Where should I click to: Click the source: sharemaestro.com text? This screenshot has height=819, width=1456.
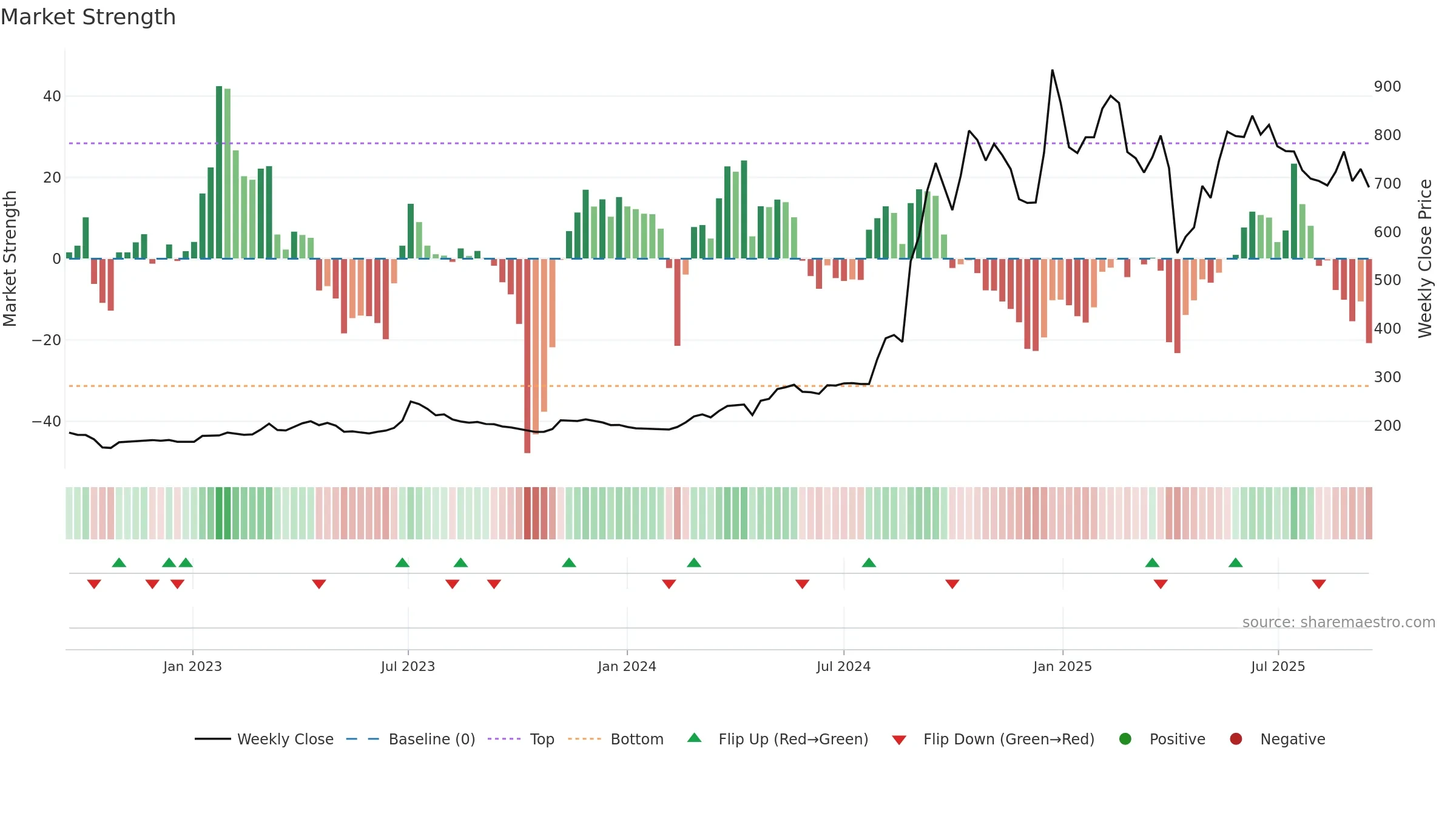click(x=1339, y=622)
